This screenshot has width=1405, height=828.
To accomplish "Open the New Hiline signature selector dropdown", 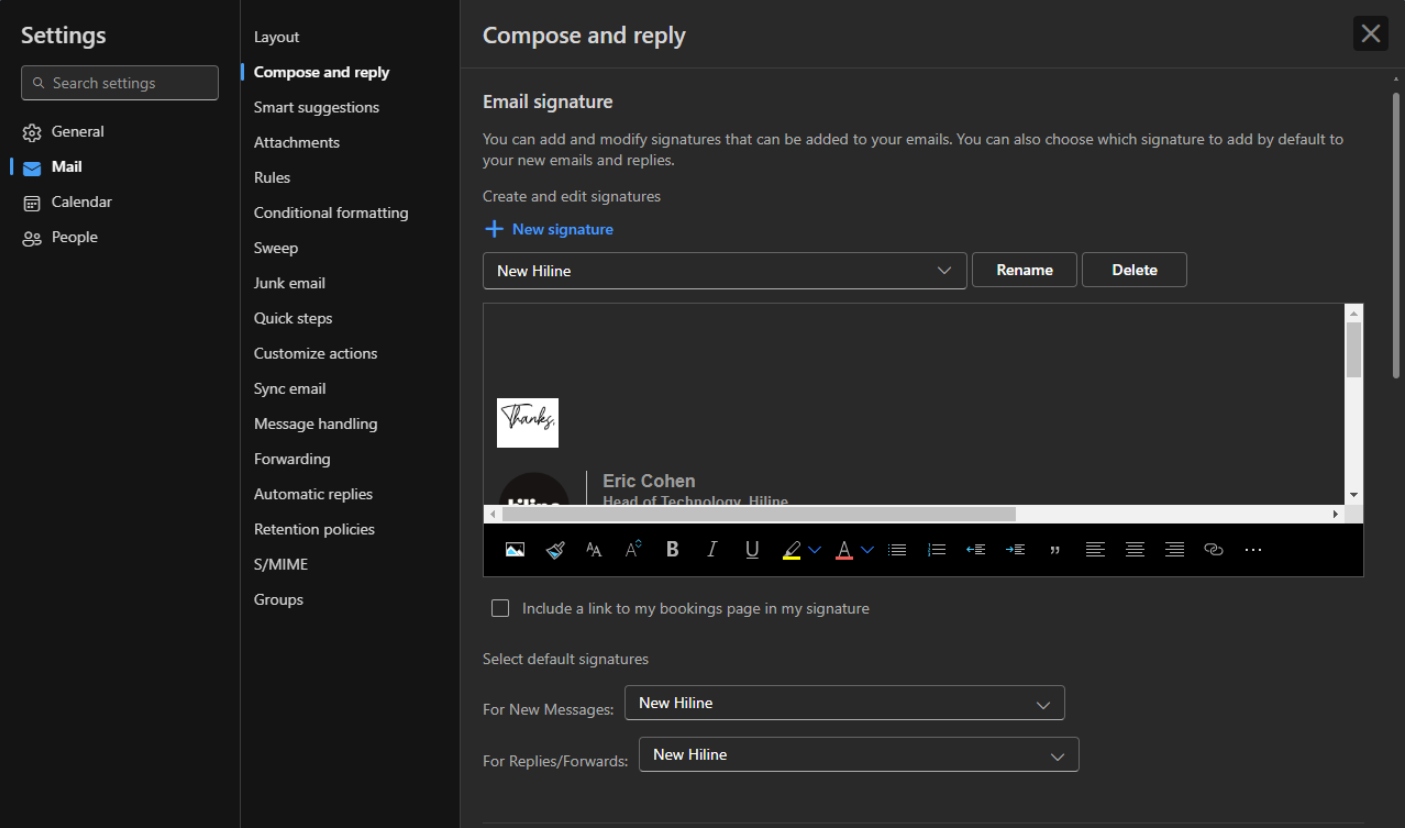I will click(724, 270).
